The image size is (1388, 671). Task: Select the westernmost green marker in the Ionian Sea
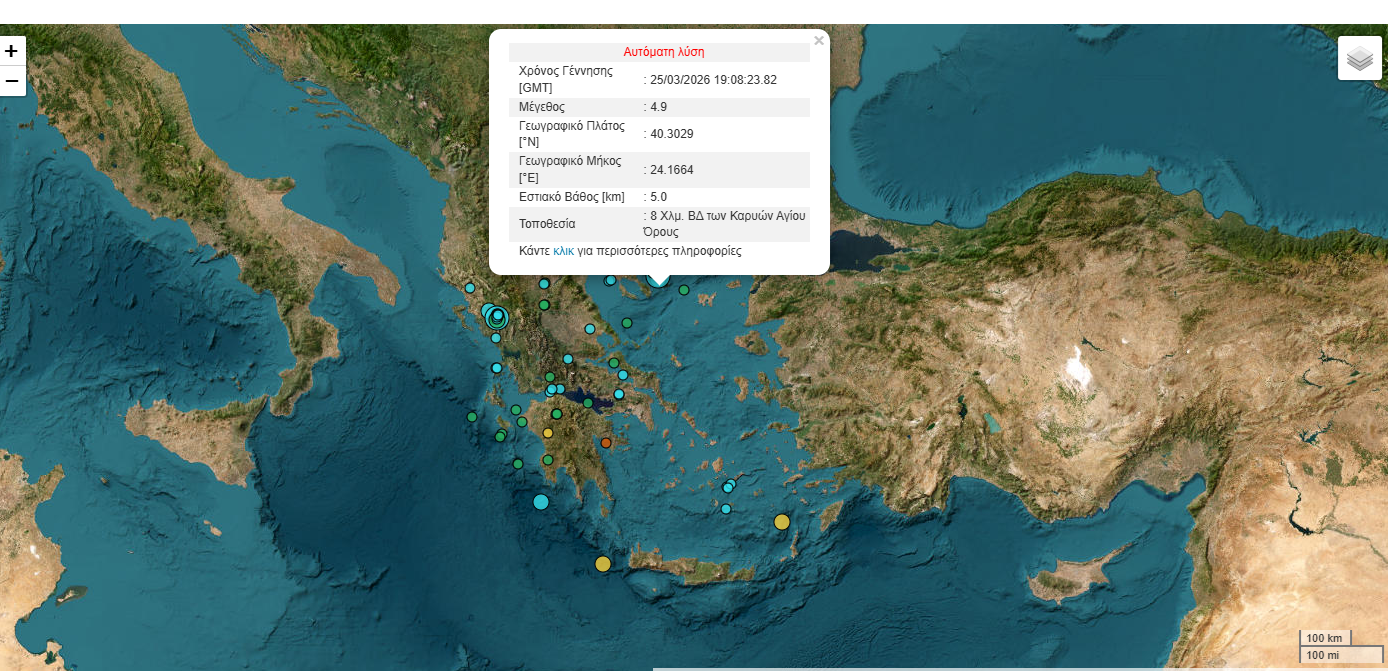pyautogui.click(x=472, y=417)
